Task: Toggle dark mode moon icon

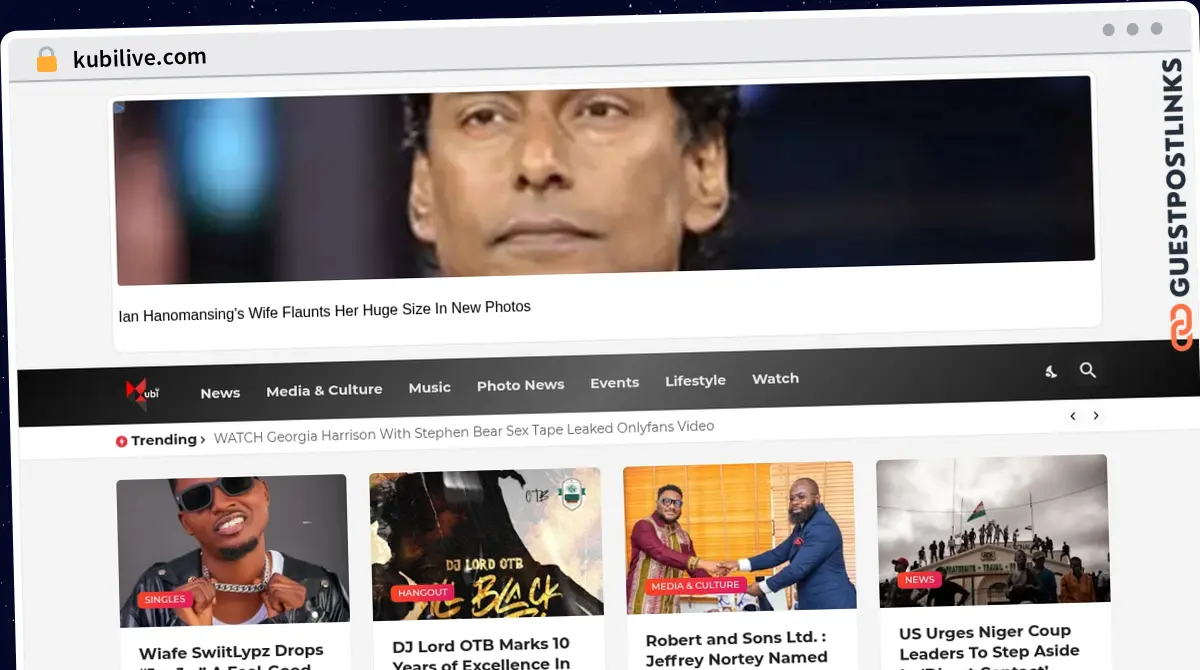Action: point(1051,372)
